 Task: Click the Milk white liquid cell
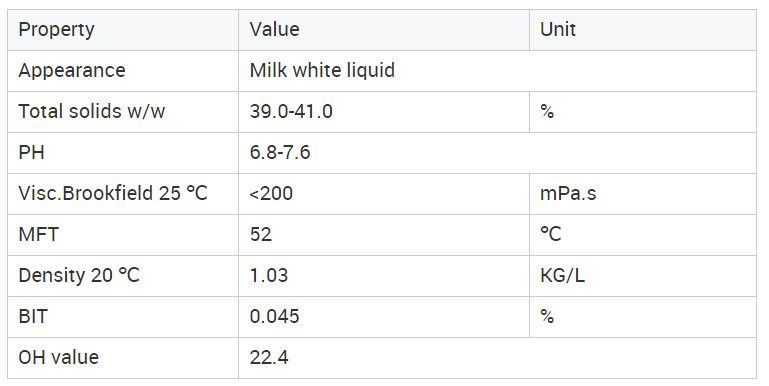click(x=497, y=71)
